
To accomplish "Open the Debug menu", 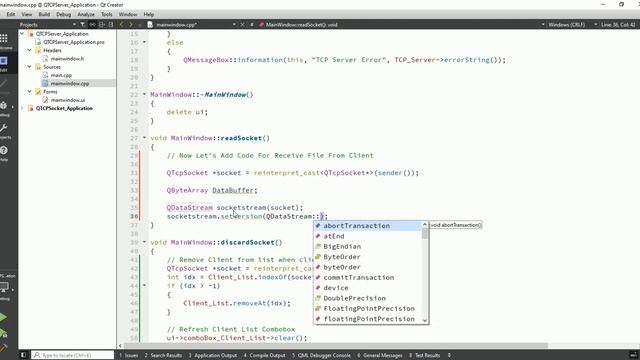I will [63, 14].
